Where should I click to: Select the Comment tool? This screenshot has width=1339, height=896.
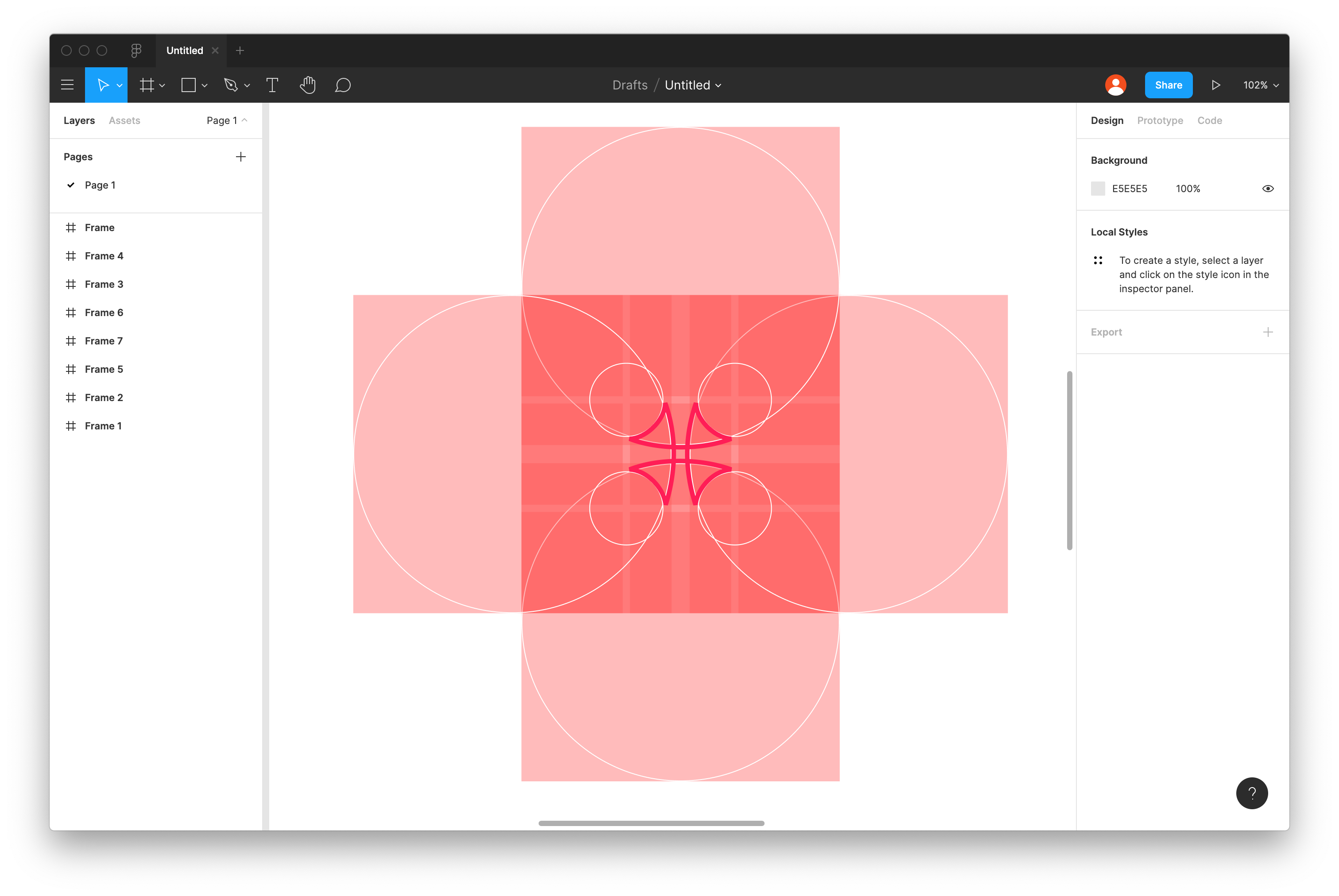click(343, 85)
